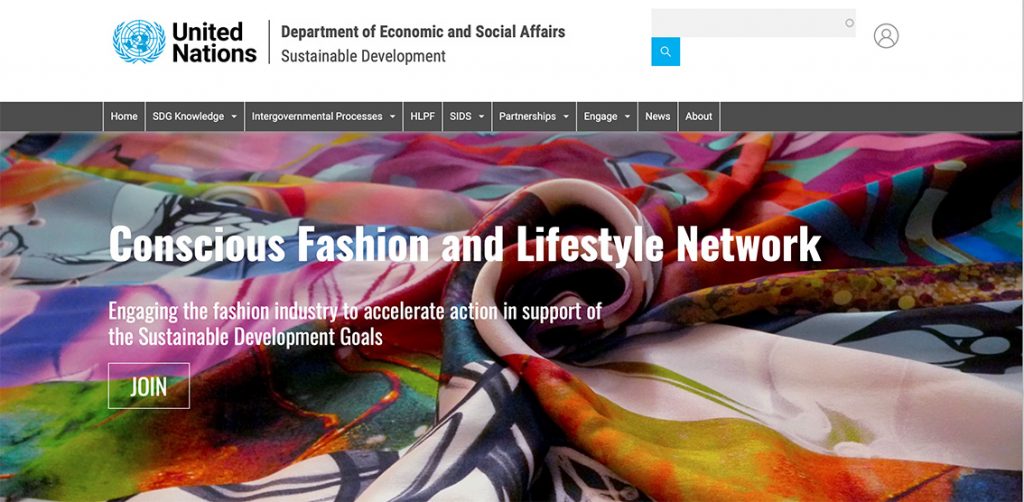Click the blue search magnifier button
1024x502 pixels.
665,52
